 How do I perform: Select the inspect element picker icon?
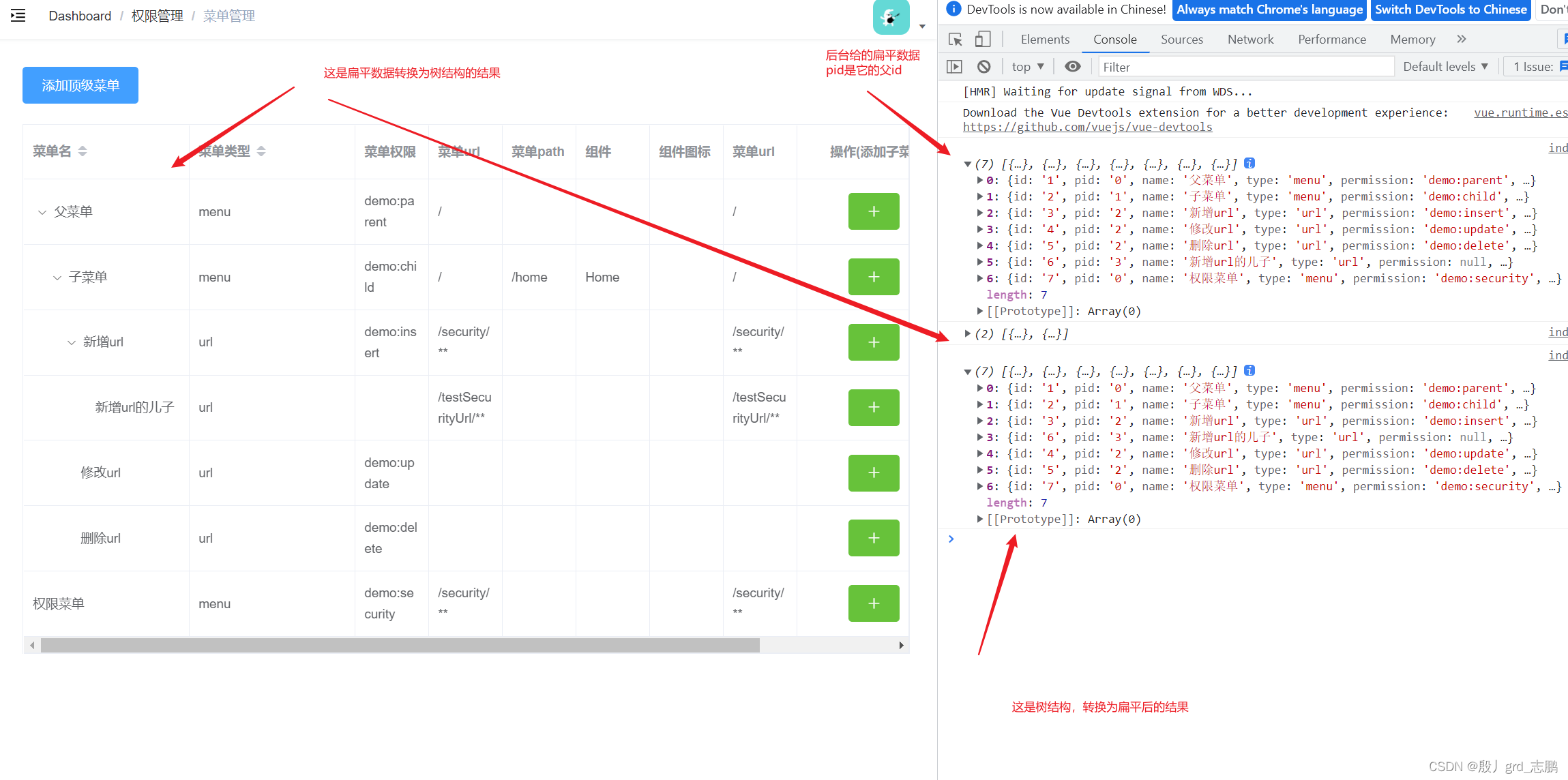[x=956, y=40]
